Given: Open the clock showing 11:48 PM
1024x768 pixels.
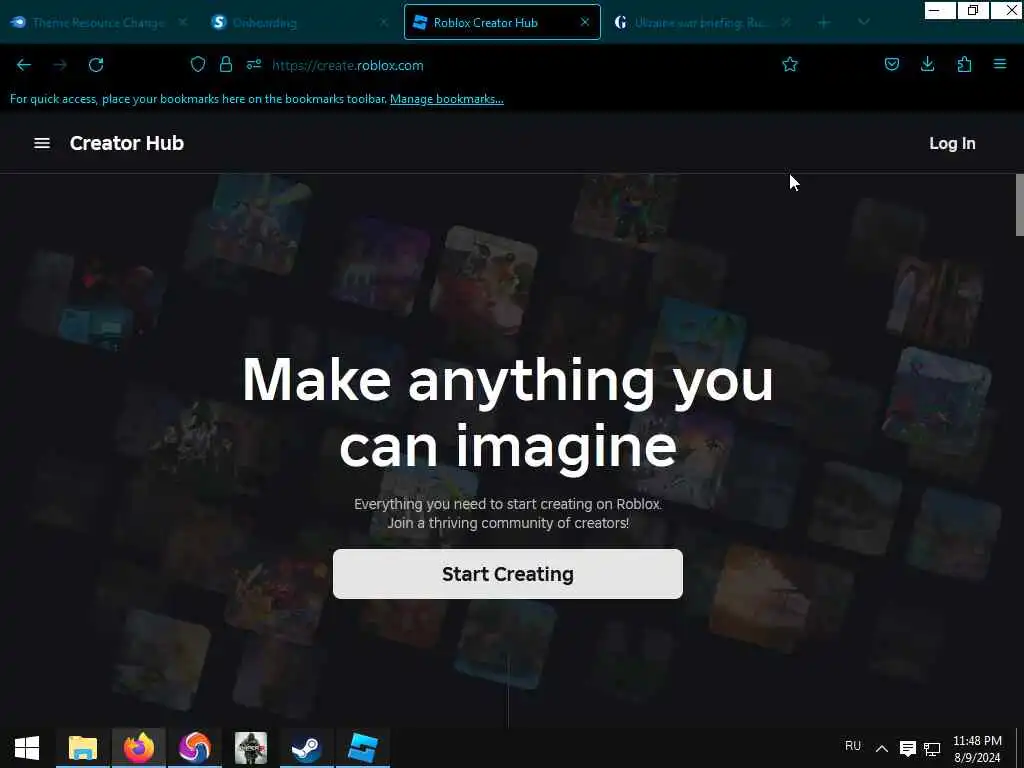Looking at the screenshot, I should click(x=977, y=749).
